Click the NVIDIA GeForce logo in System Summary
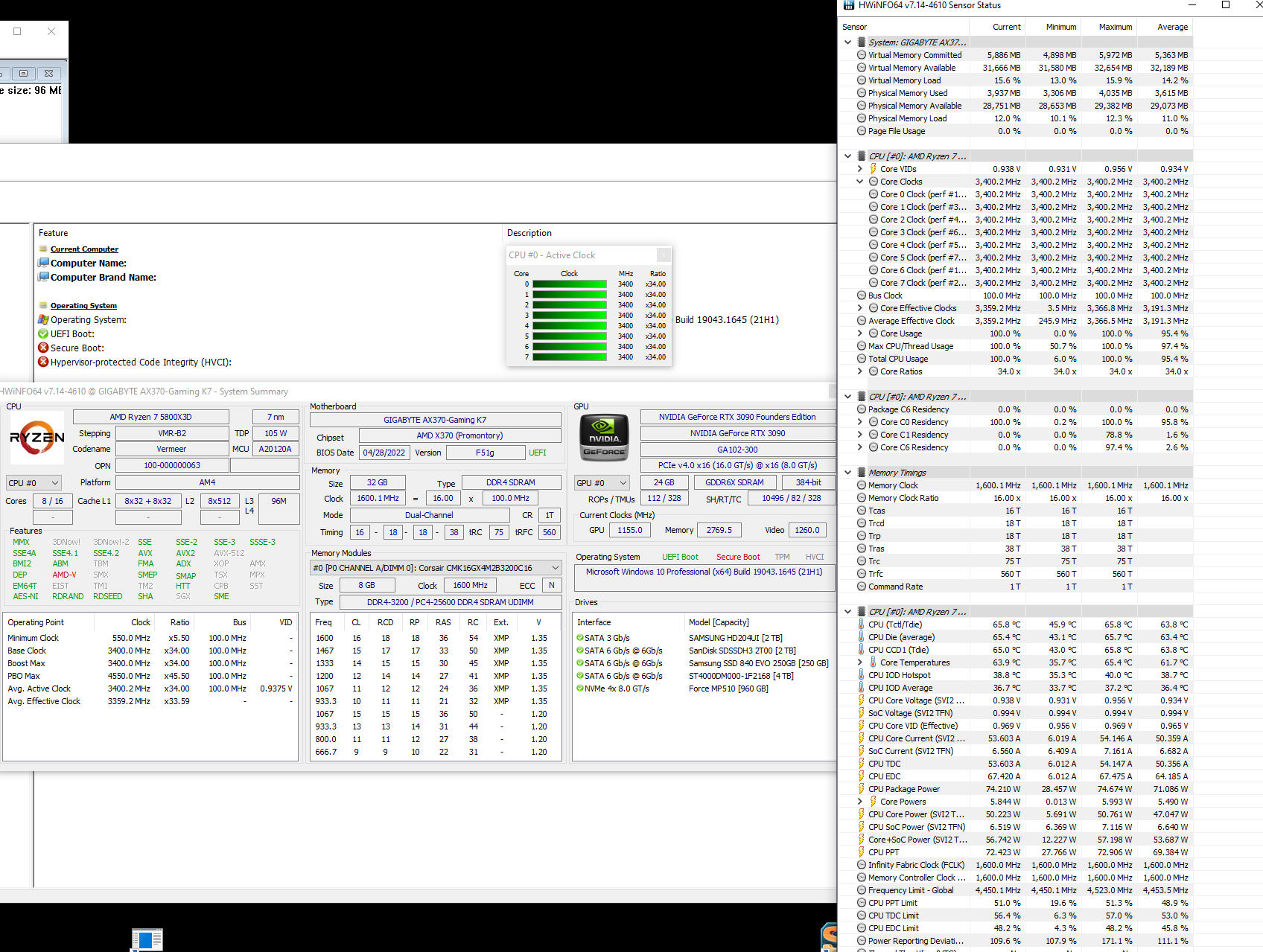The width and height of the screenshot is (1263, 952). click(604, 438)
